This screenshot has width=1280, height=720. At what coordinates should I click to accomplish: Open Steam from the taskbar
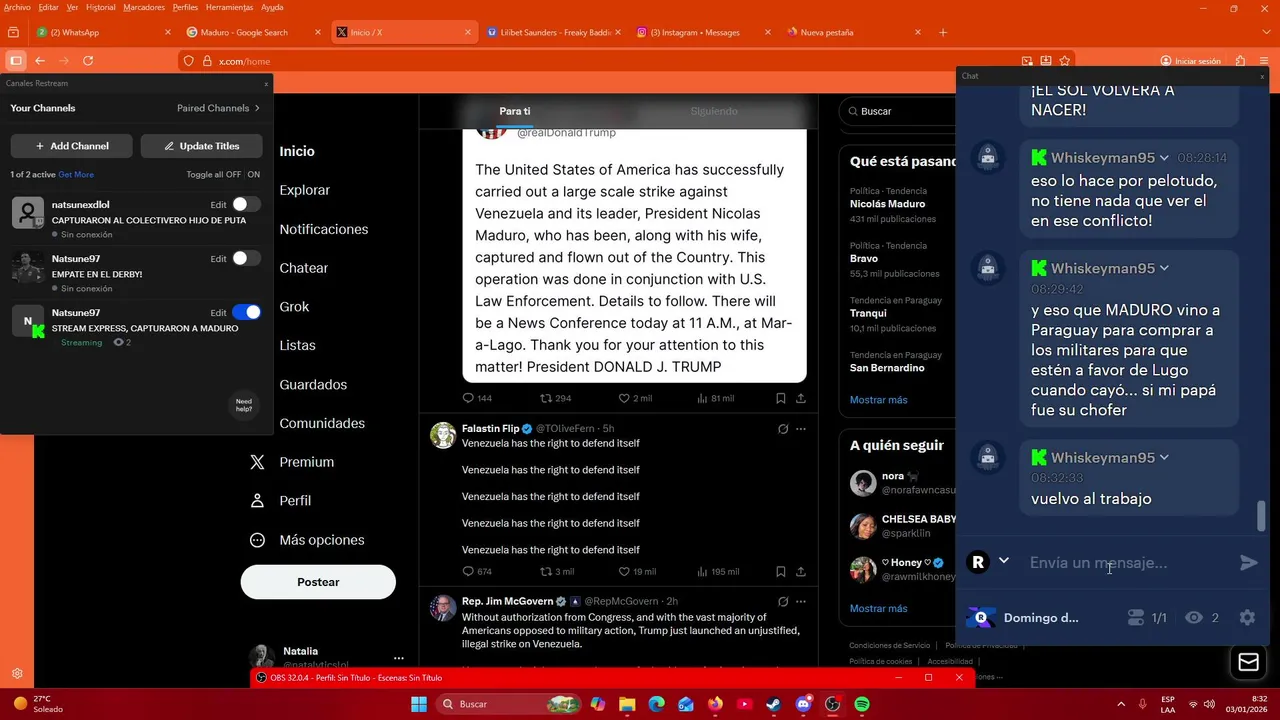pos(774,704)
